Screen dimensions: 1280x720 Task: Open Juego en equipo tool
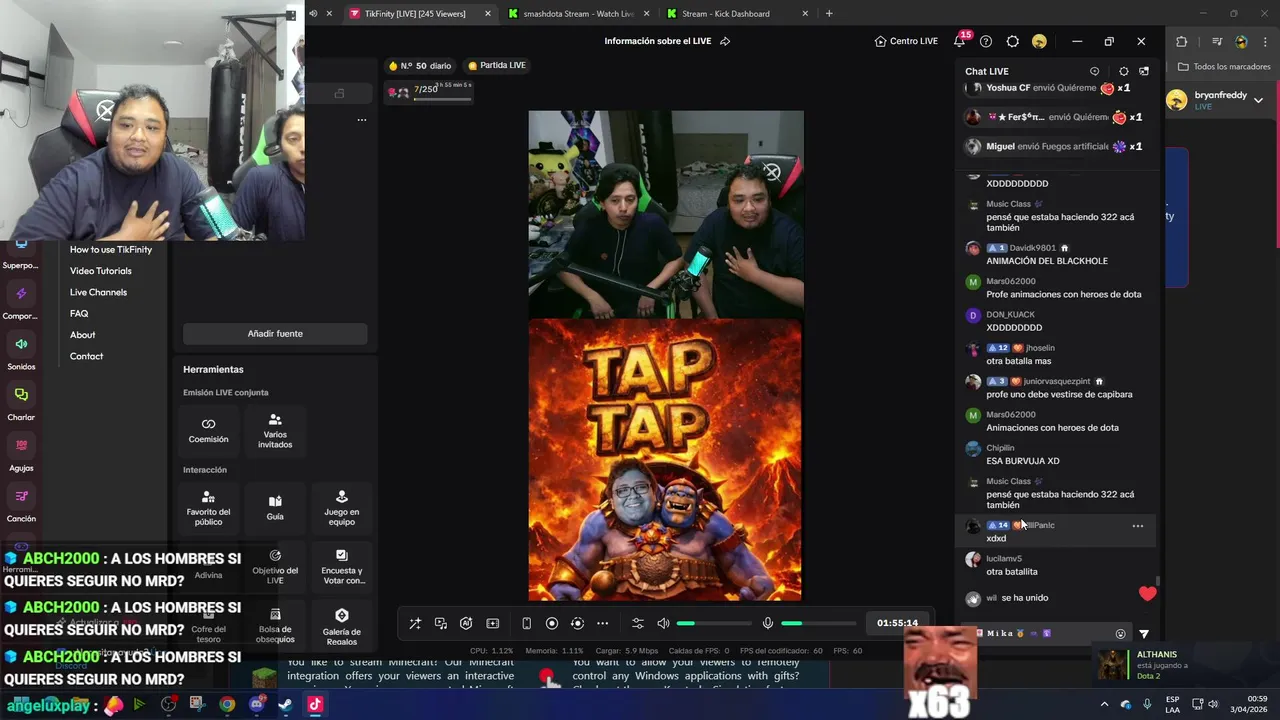coord(341,508)
